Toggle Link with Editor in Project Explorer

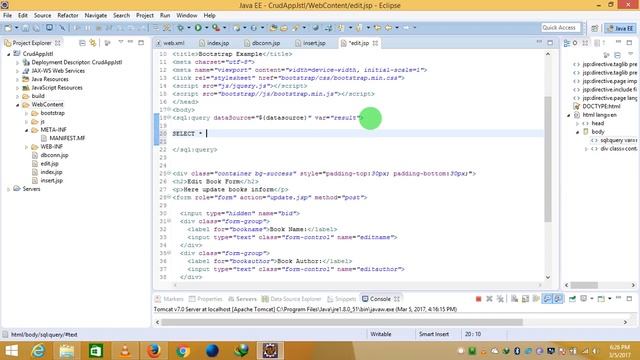pos(93,43)
